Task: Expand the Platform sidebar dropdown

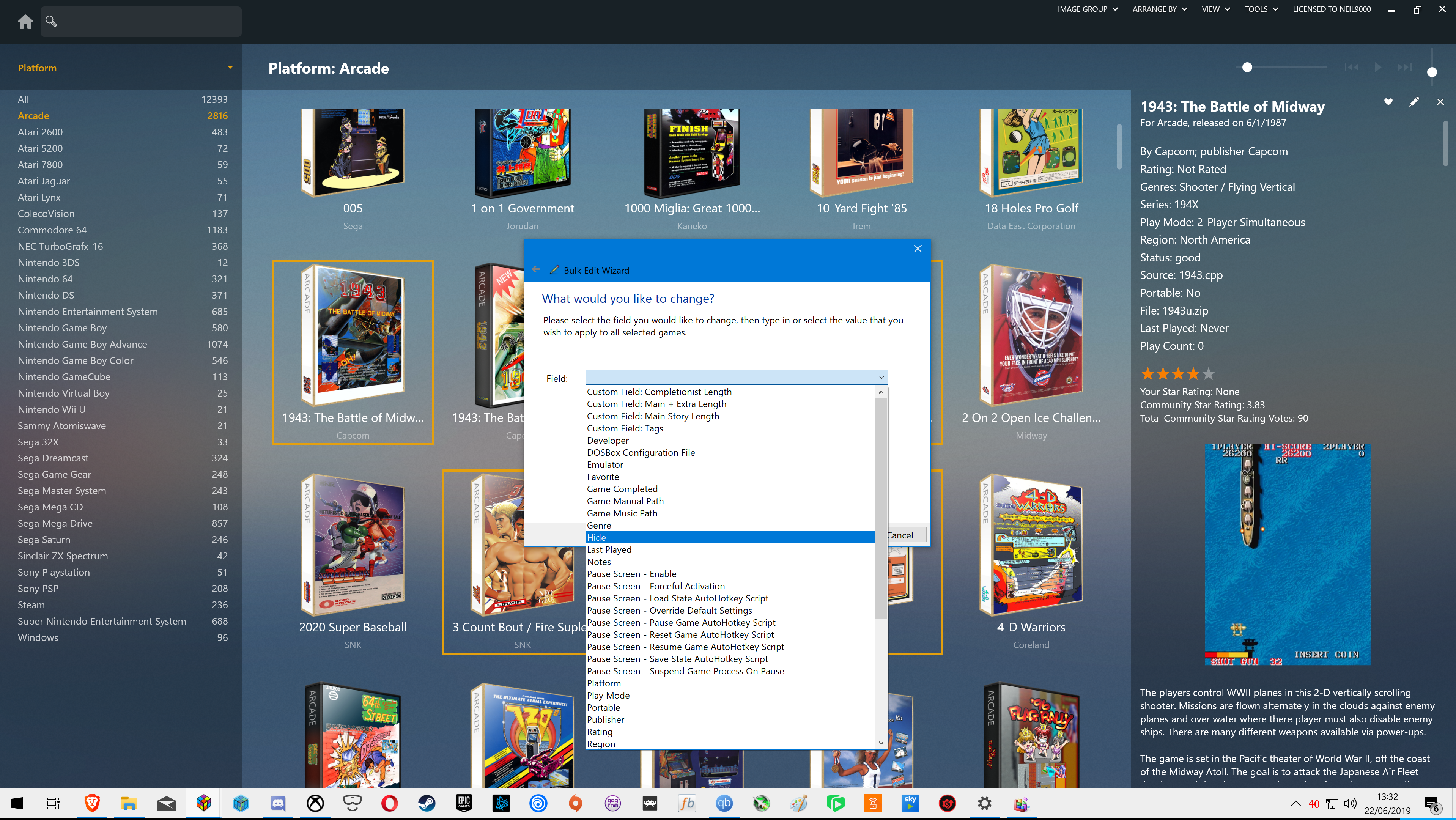Action: (x=230, y=67)
